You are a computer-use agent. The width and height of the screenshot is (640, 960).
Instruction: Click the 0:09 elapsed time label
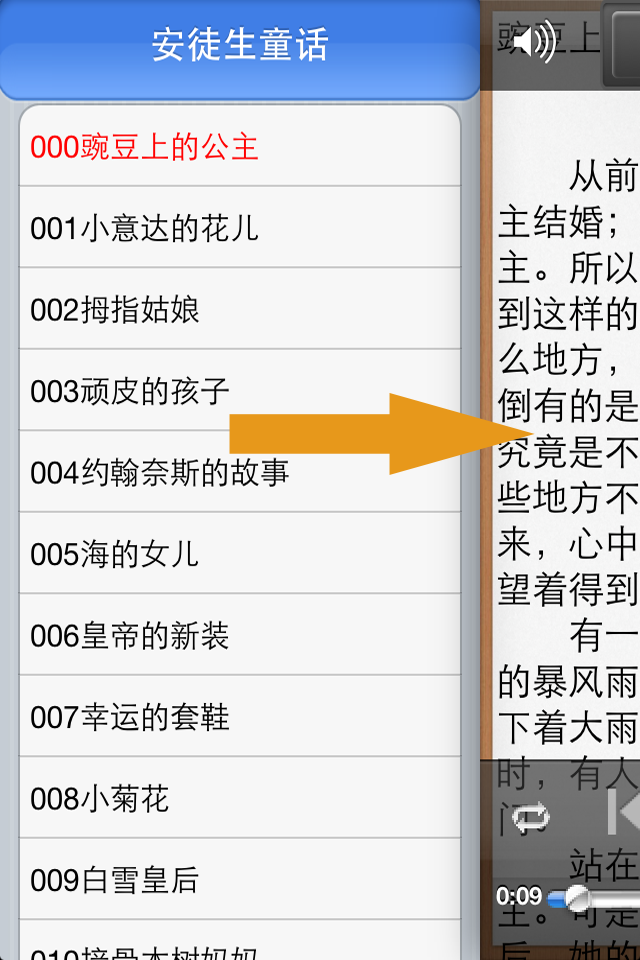(519, 896)
